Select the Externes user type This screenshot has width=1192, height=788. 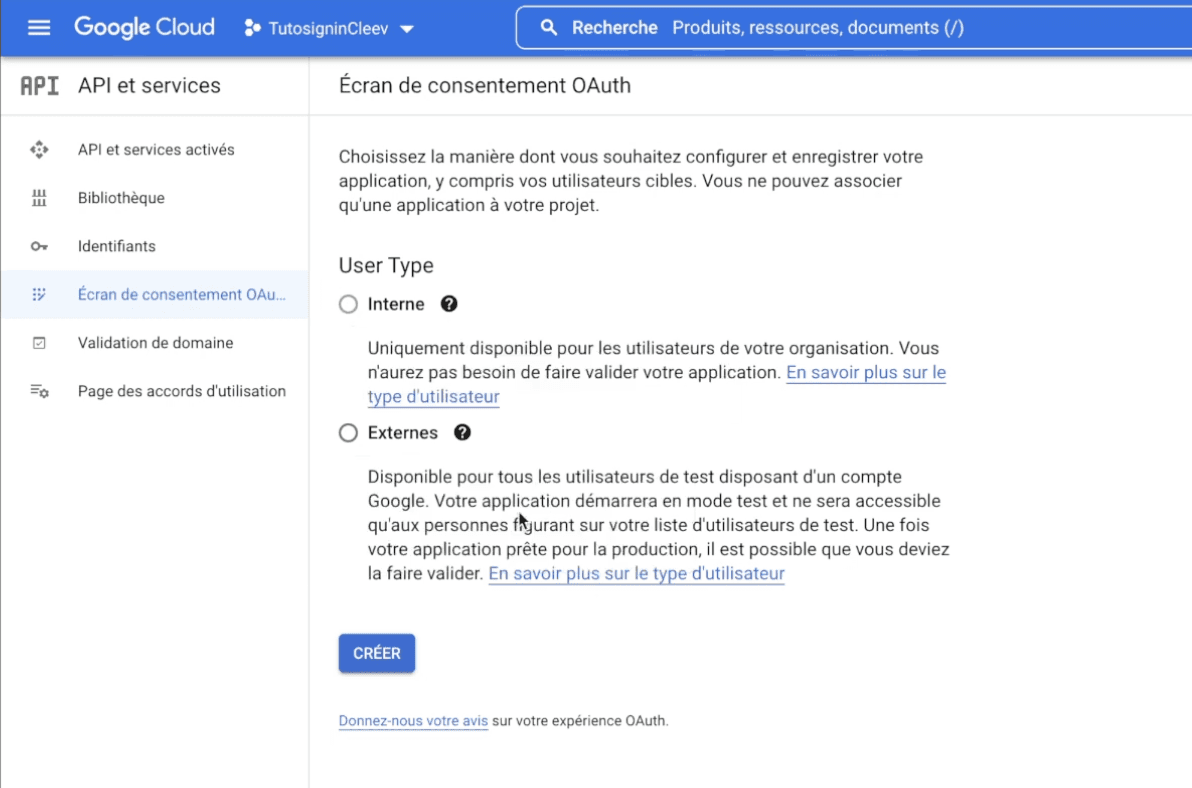[348, 432]
